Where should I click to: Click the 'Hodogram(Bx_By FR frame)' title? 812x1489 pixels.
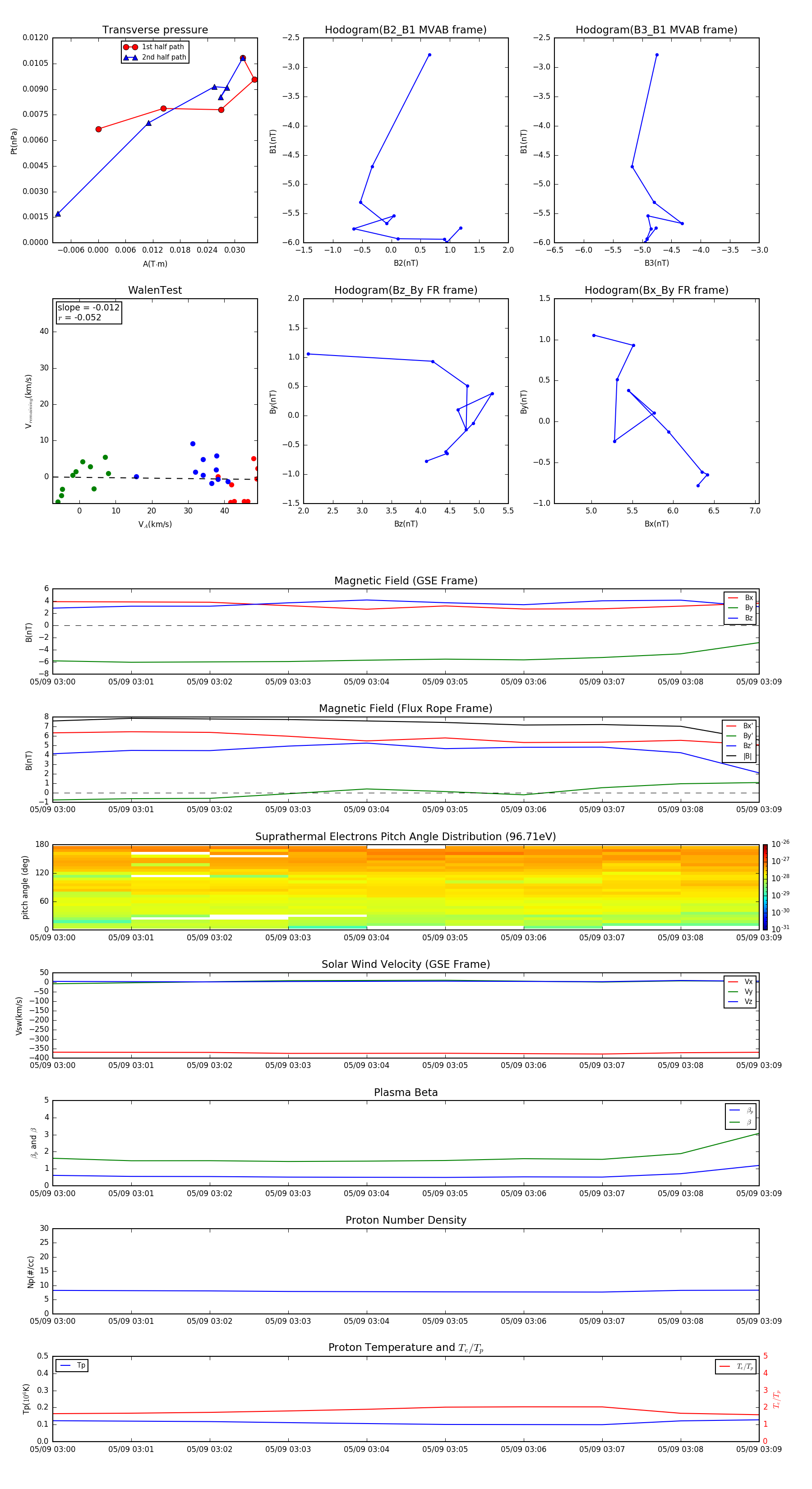pos(656,290)
